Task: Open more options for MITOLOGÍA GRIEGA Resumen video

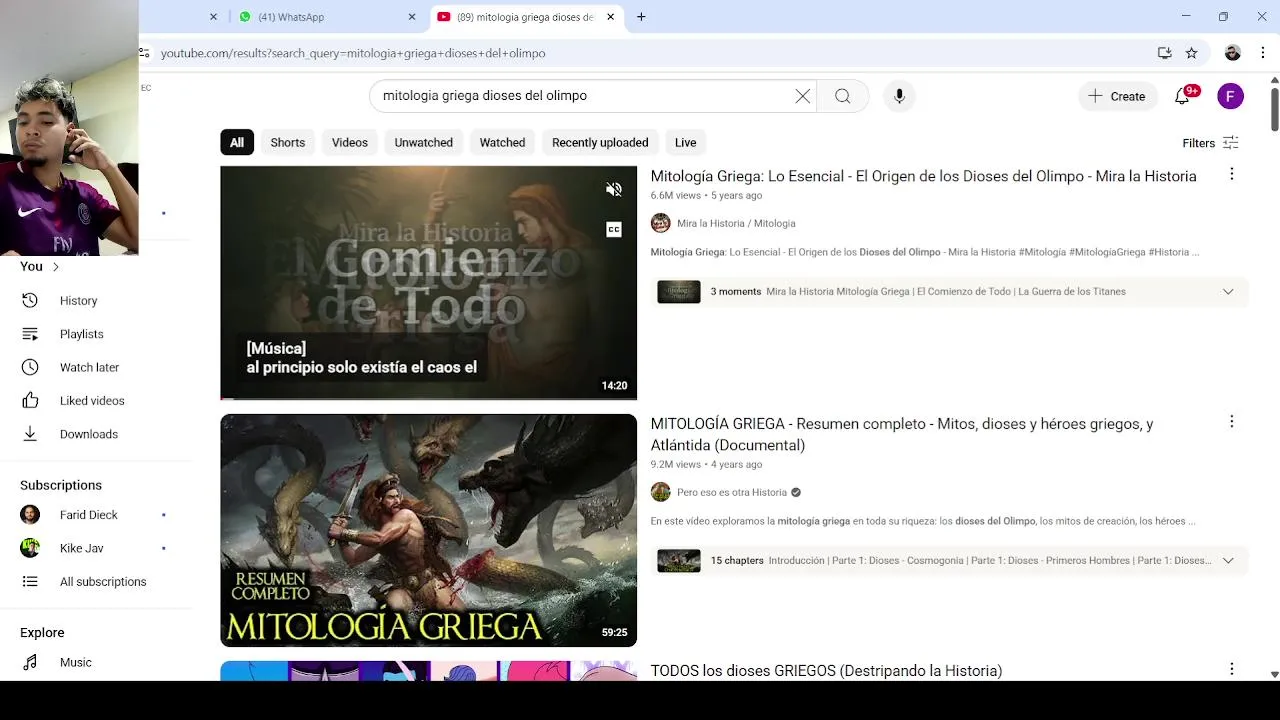Action: click(1231, 422)
